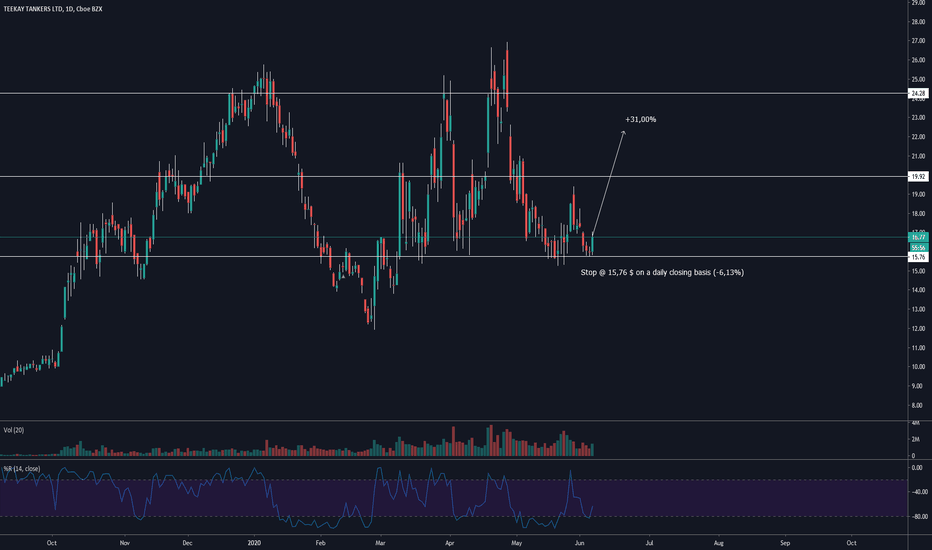The image size is (932, 550).
Task: Click the Dec label on time axis
Action: [x=187, y=543]
